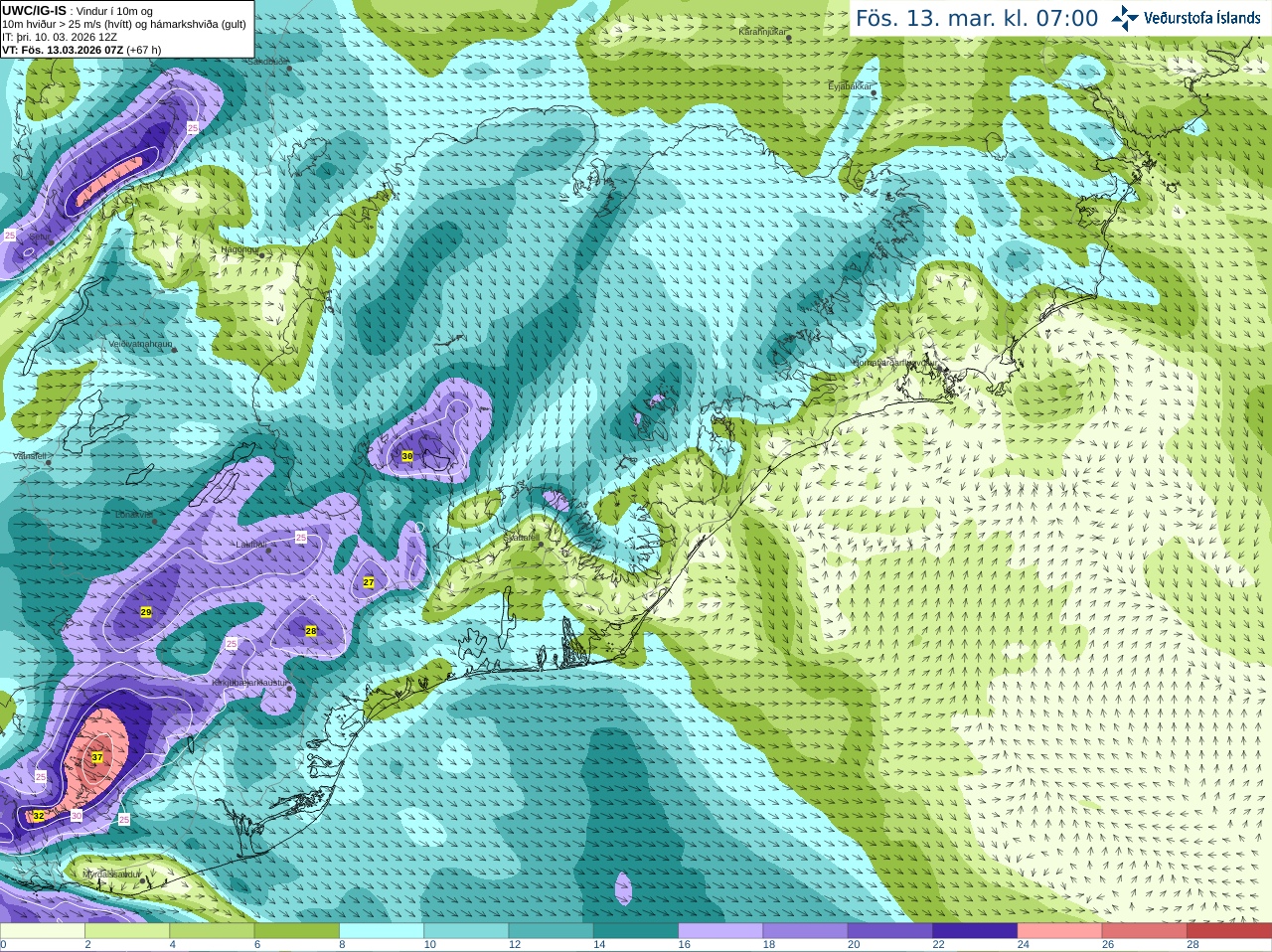Click the legend tick number 20
The image size is (1272, 952).
854,945
